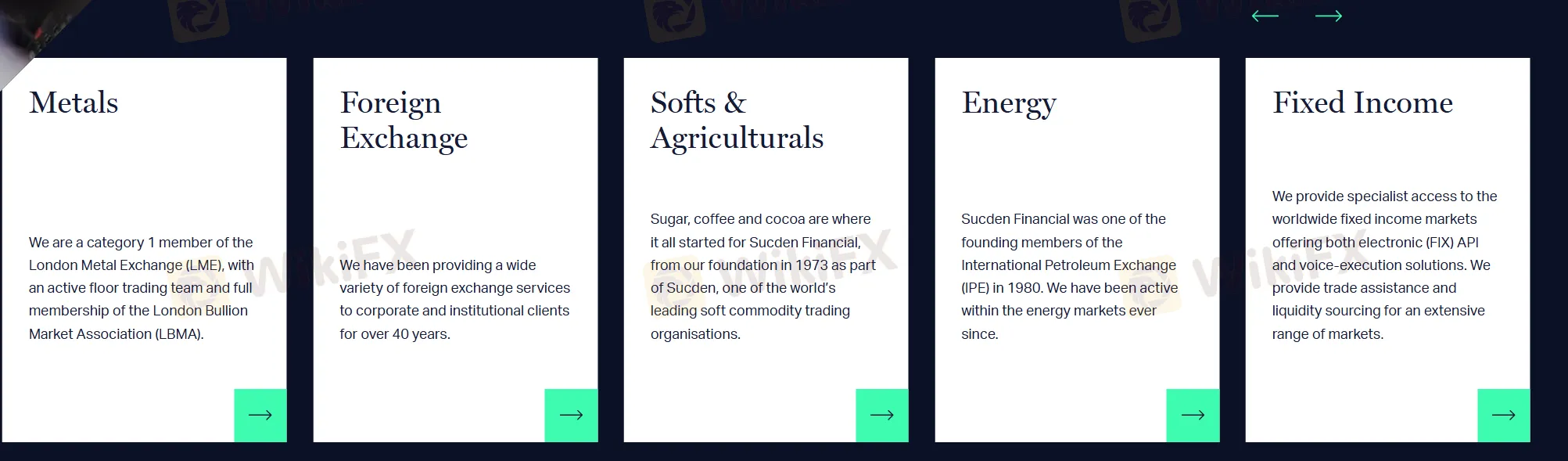Click the Fixed Income green arrow button

point(1504,415)
